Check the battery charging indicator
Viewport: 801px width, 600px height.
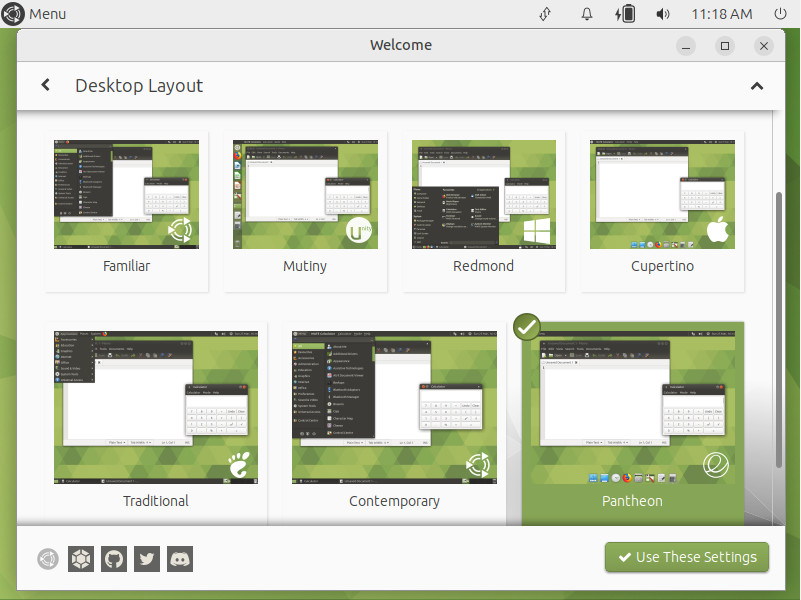tap(625, 14)
